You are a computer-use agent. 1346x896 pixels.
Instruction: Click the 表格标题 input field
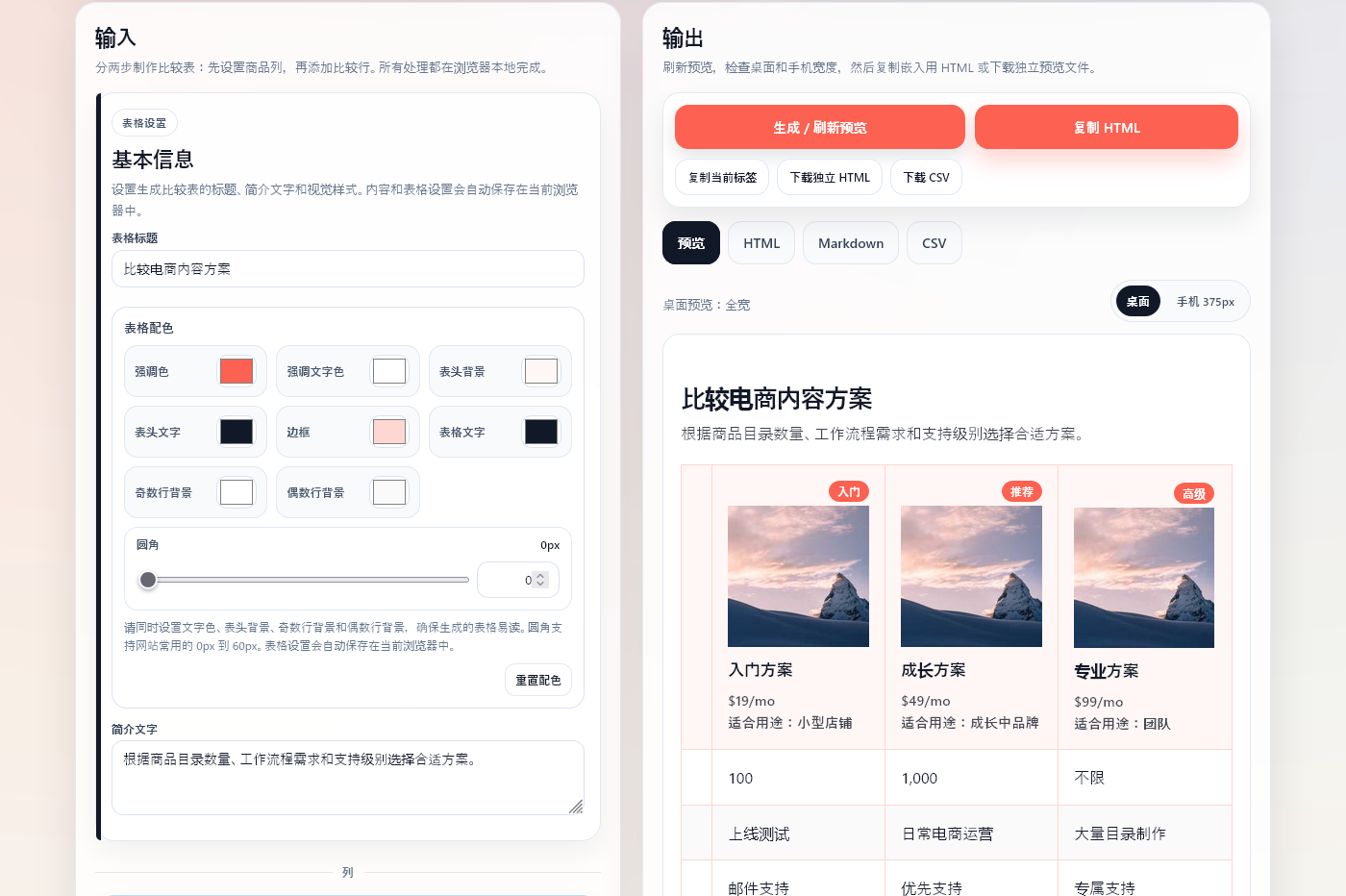pyautogui.click(x=348, y=269)
